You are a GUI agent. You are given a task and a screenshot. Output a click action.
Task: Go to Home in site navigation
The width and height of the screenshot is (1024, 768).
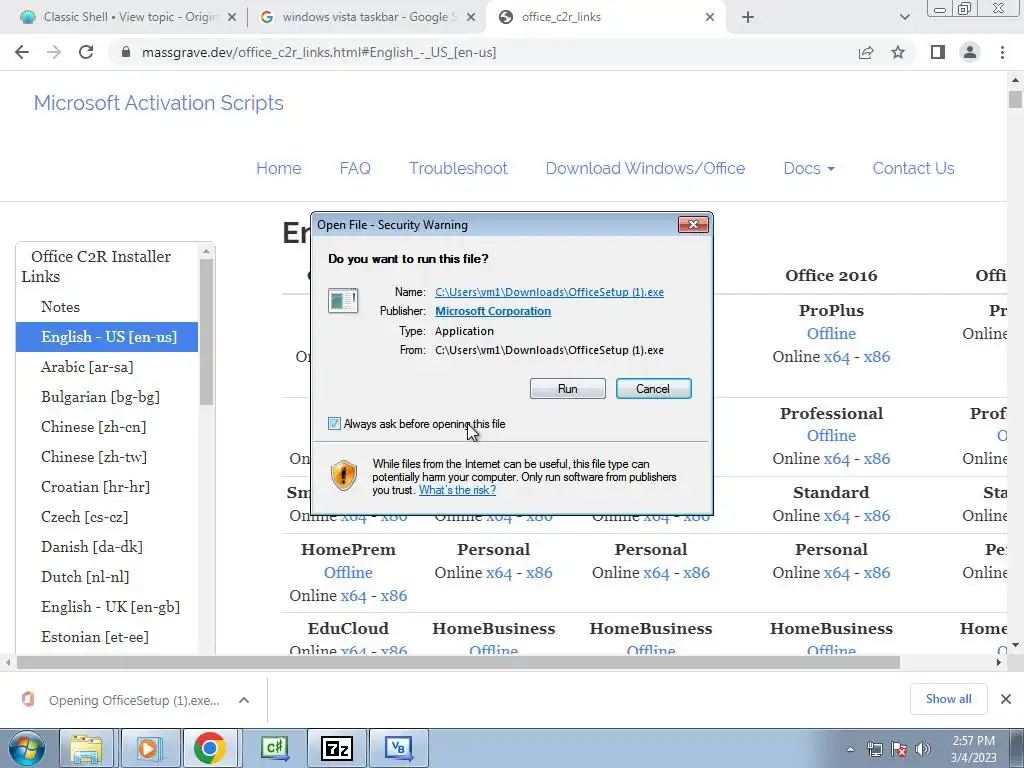coord(278,168)
